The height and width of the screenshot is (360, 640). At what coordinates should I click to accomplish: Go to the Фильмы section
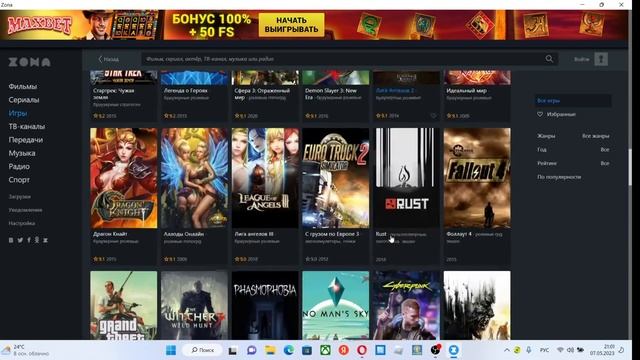23,87
